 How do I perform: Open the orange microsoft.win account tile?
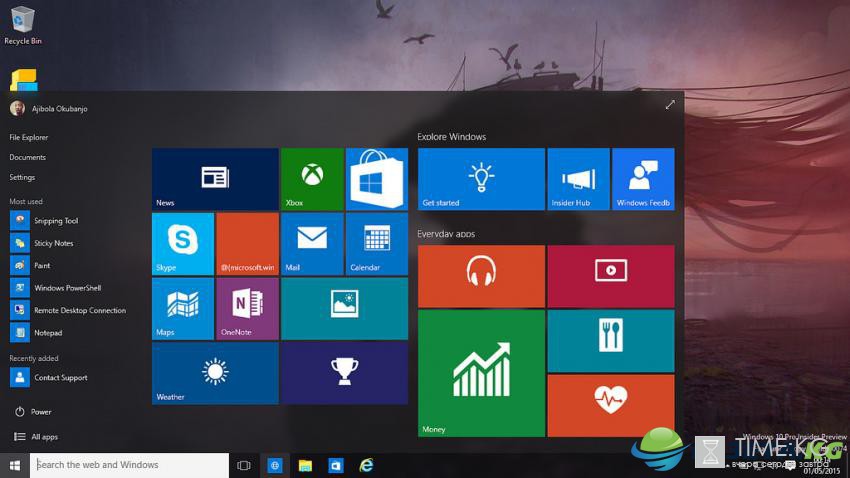click(x=248, y=244)
